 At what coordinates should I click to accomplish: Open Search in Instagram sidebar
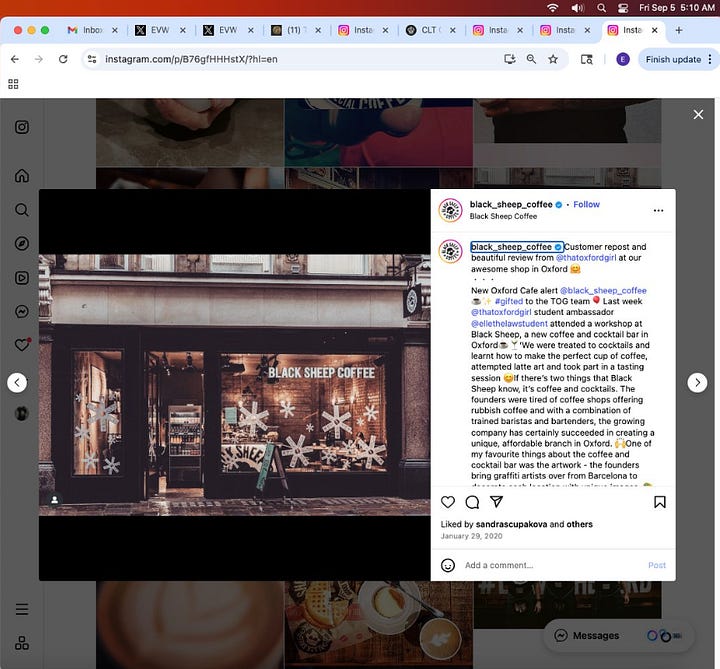(x=22, y=210)
